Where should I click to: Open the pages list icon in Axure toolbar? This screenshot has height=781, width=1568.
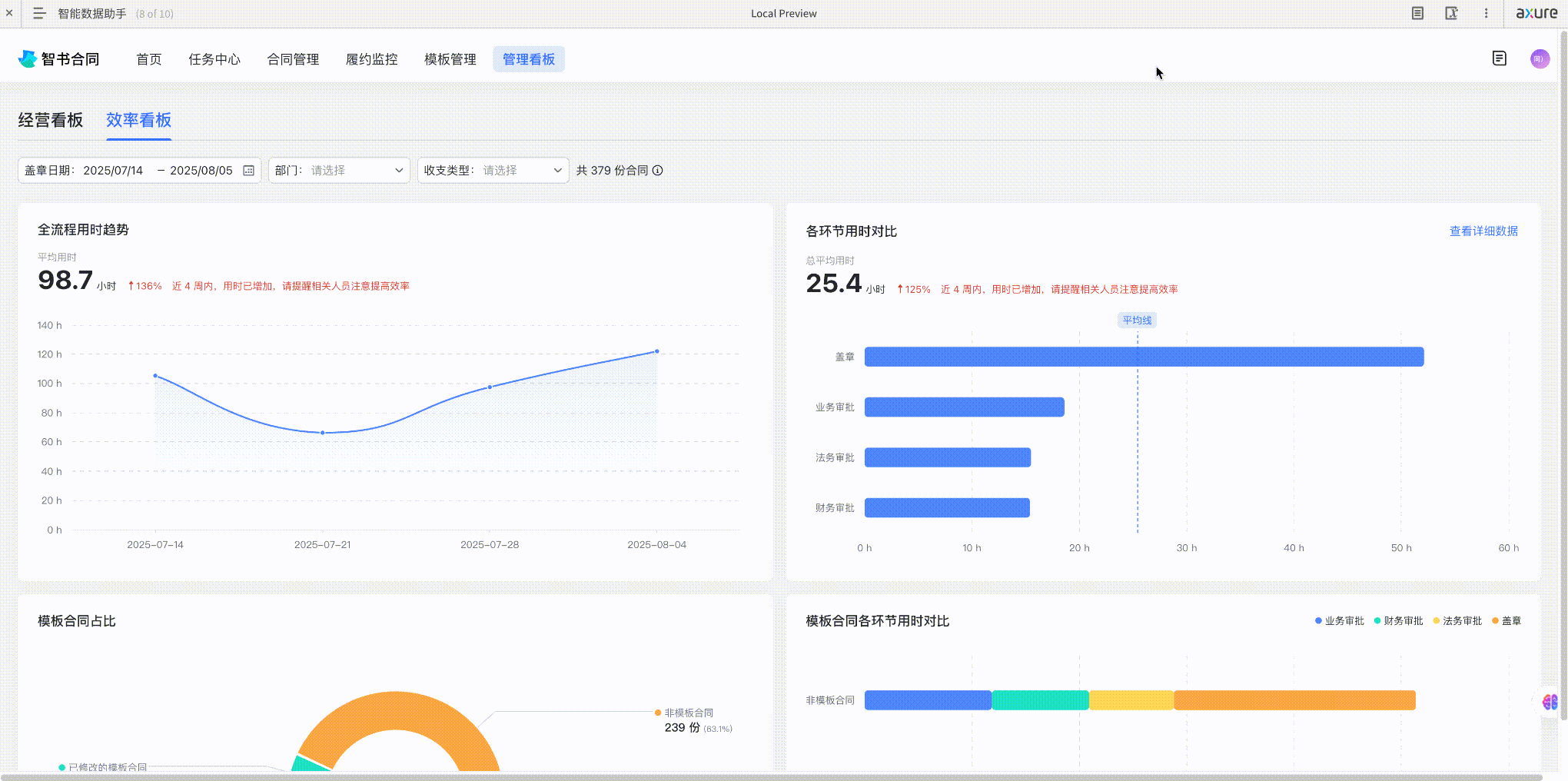point(1417,13)
